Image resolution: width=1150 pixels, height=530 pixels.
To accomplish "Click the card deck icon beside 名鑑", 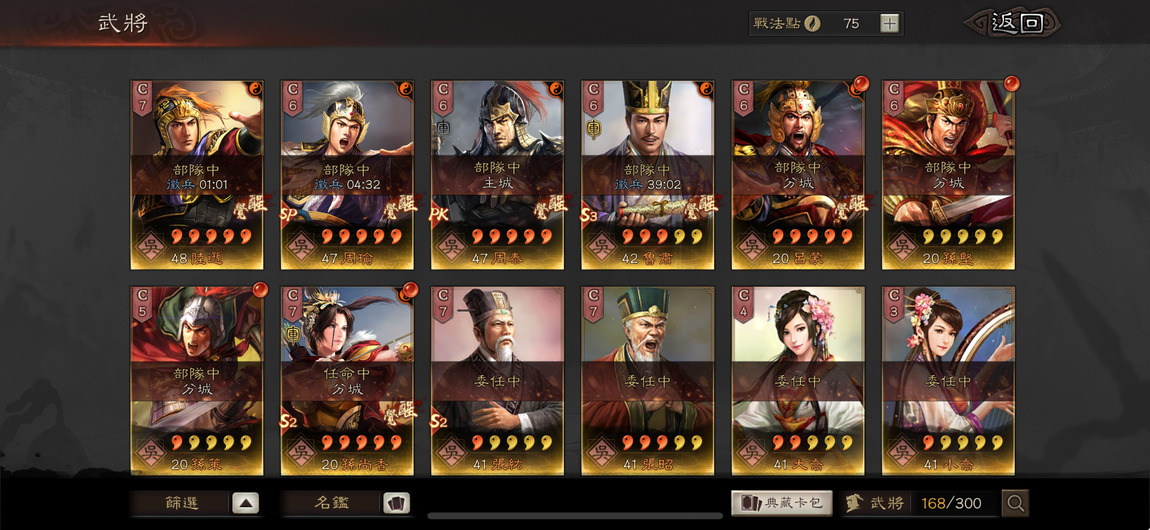I will pyautogui.click(x=396, y=503).
